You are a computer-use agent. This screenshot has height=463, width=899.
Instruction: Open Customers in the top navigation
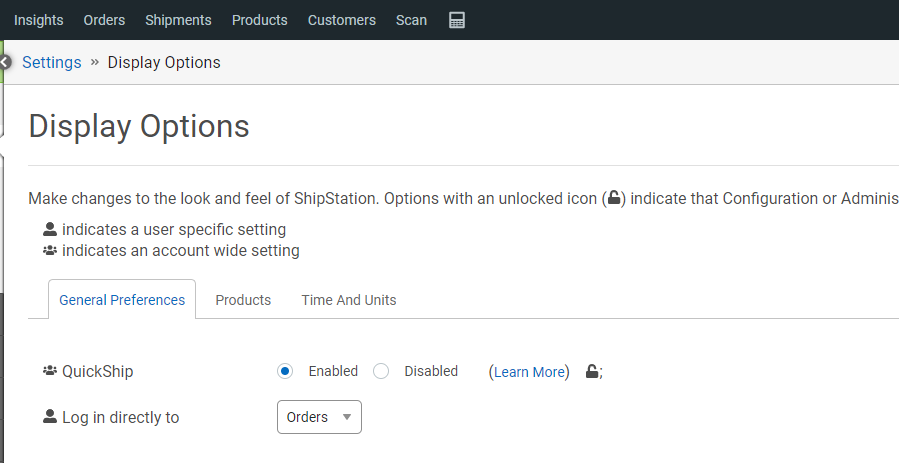coord(342,20)
